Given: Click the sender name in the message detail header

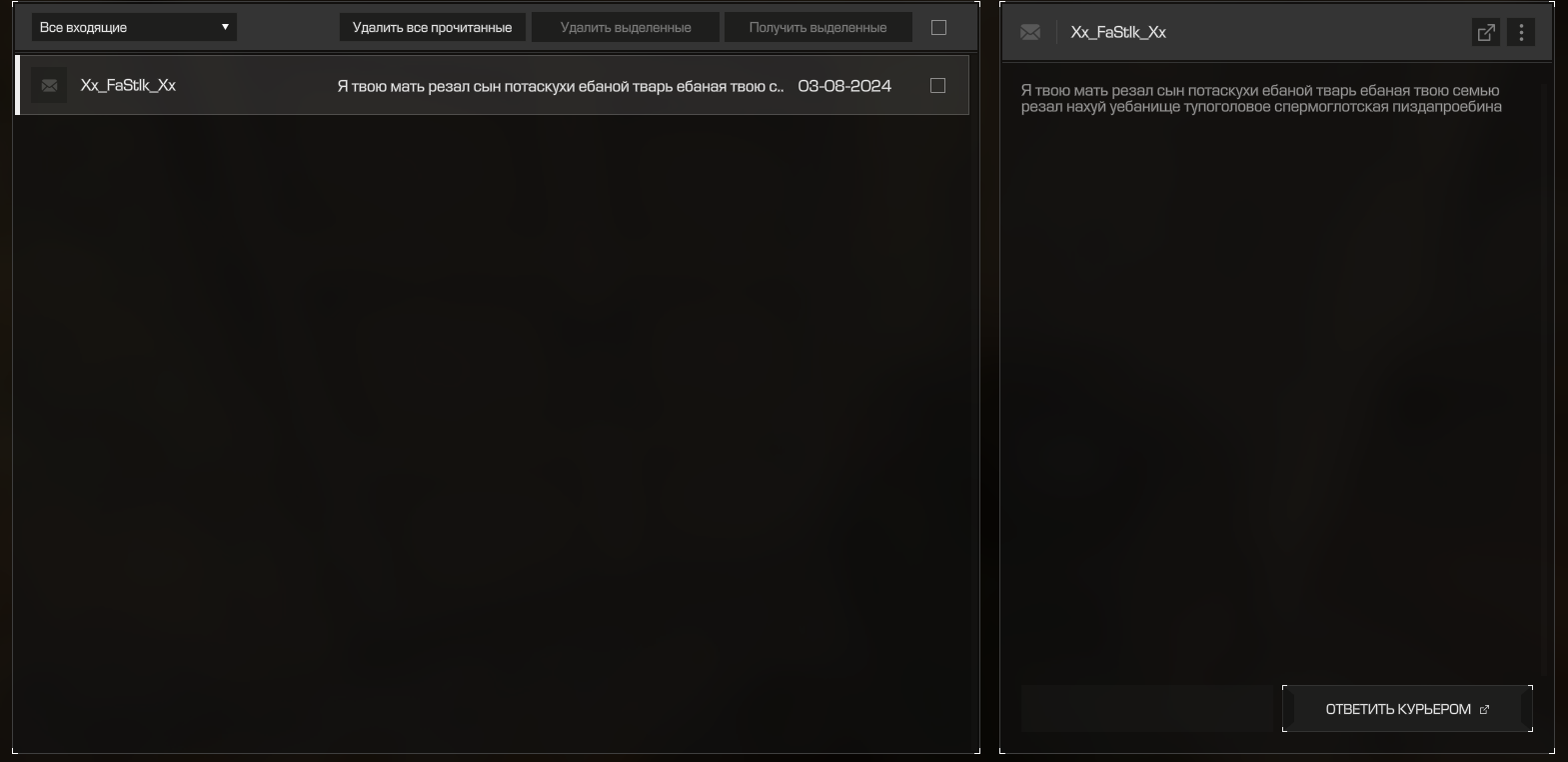Looking at the screenshot, I should (1118, 32).
